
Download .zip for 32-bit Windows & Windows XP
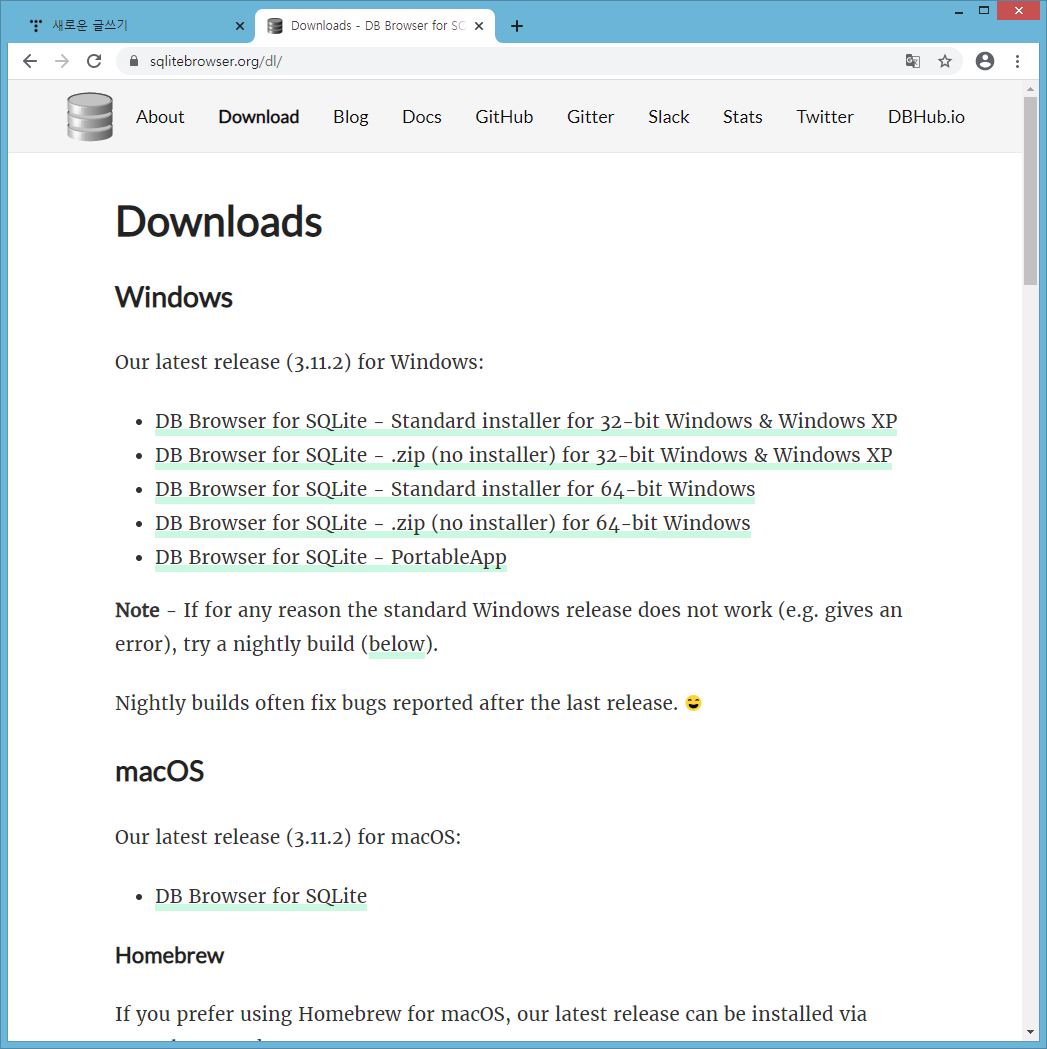[523, 456]
